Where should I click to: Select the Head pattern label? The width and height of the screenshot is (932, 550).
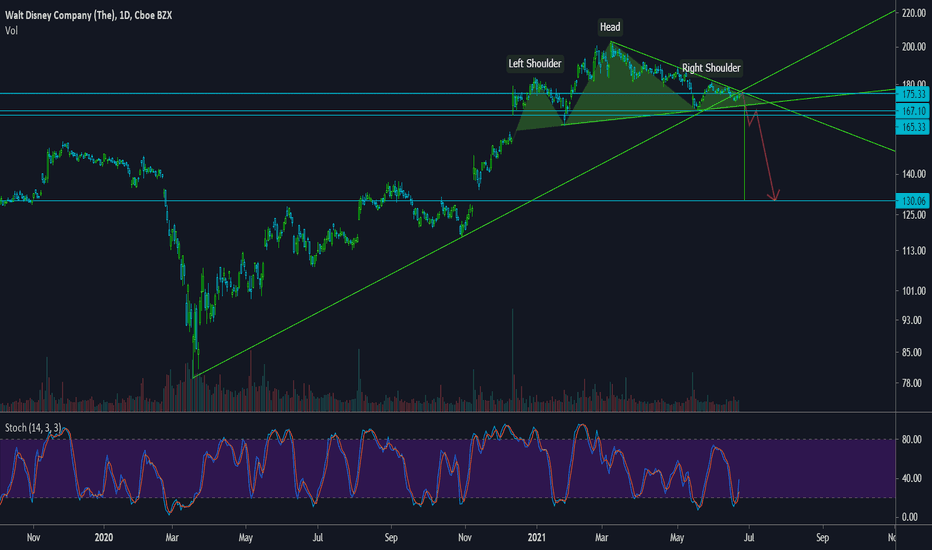point(610,27)
